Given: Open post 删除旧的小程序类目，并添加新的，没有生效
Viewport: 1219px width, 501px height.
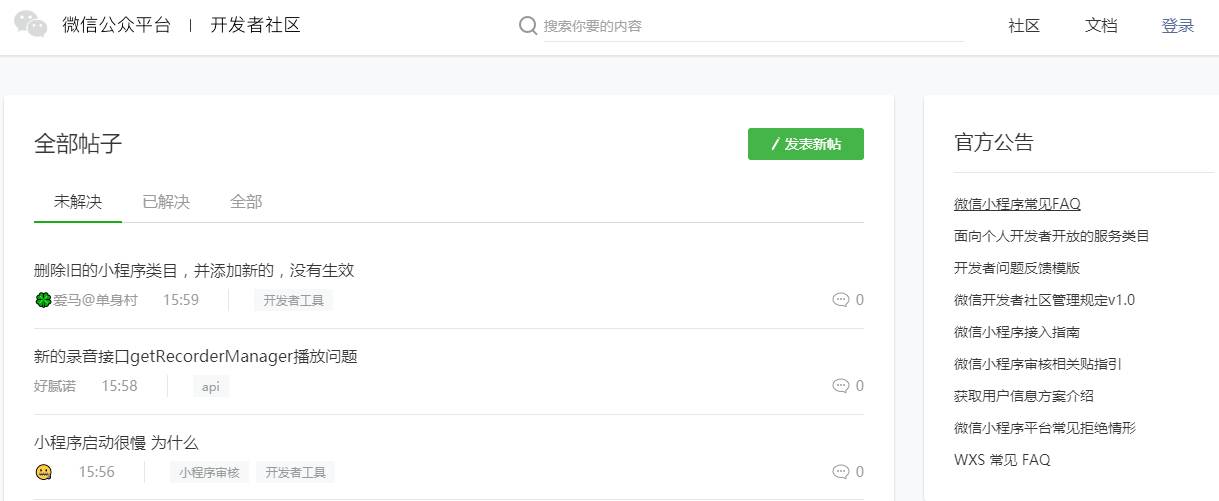Looking at the screenshot, I should coord(194,270).
